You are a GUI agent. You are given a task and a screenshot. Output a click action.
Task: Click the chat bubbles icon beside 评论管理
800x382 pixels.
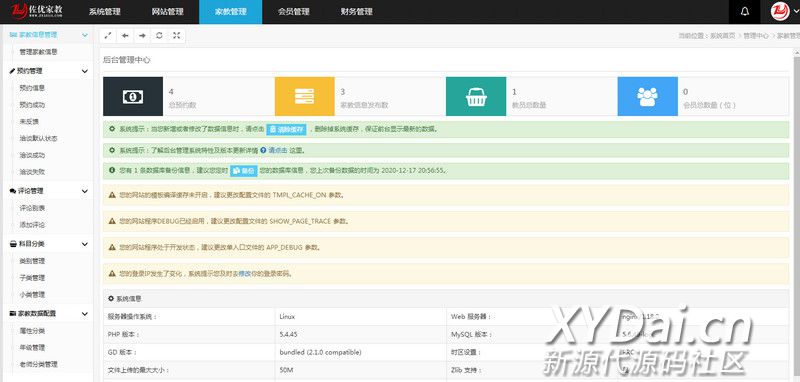(13, 191)
